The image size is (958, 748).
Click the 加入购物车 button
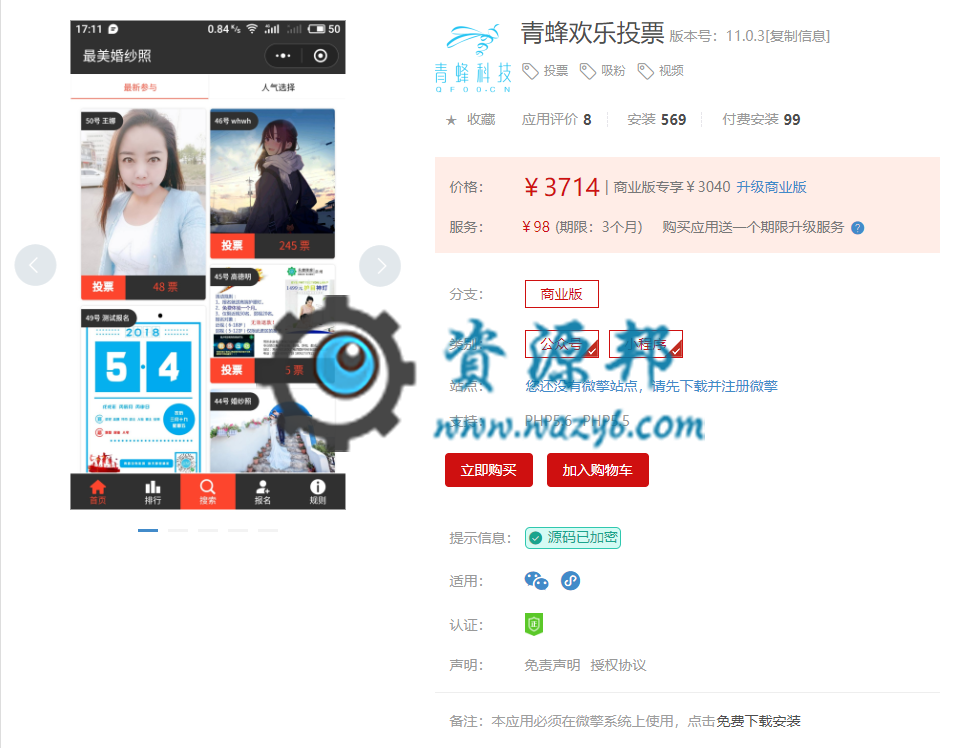(x=598, y=470)
